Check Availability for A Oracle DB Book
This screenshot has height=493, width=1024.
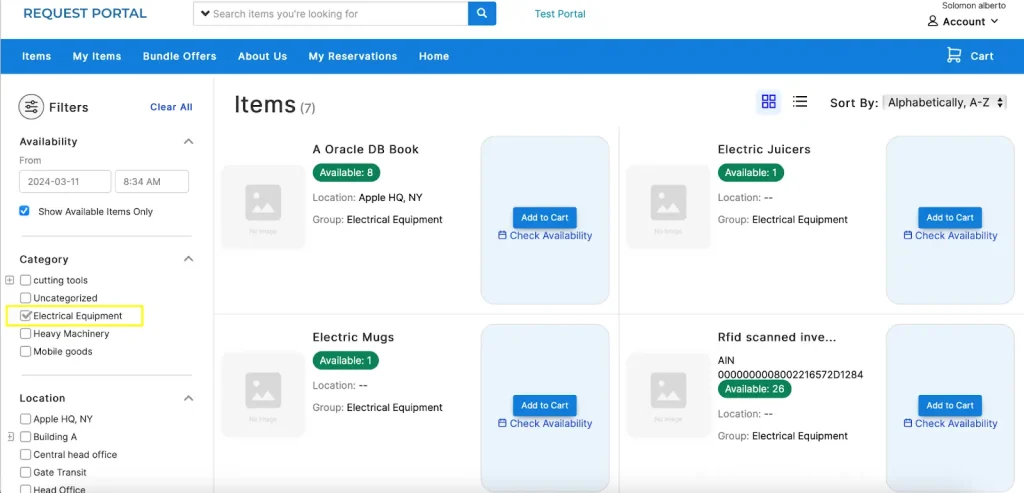(551, 236)
